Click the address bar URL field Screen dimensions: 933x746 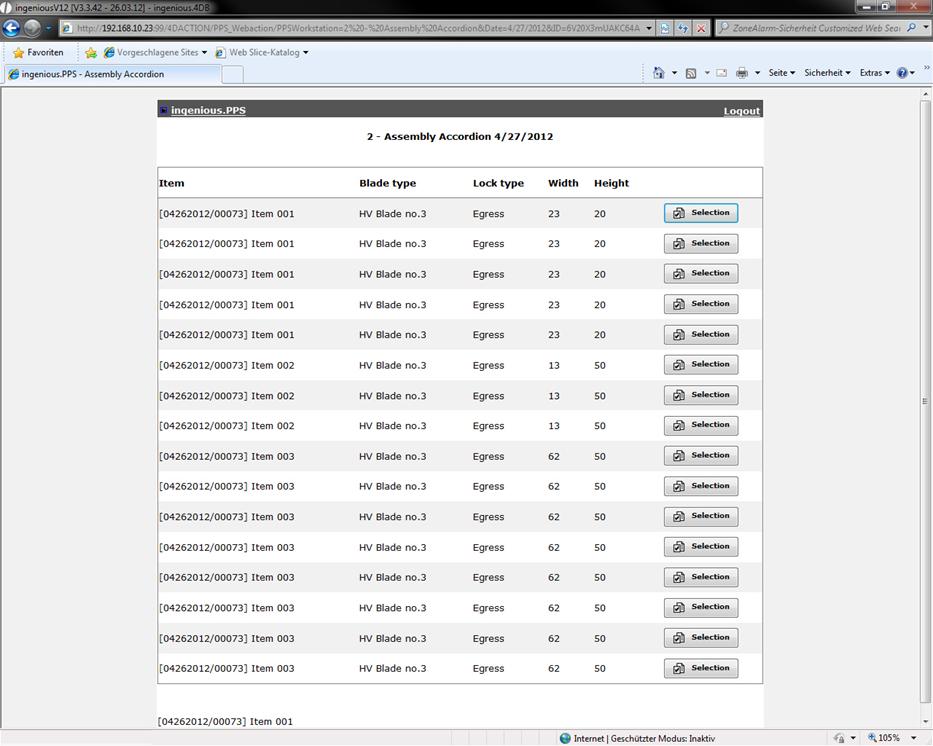coord(360,28)
